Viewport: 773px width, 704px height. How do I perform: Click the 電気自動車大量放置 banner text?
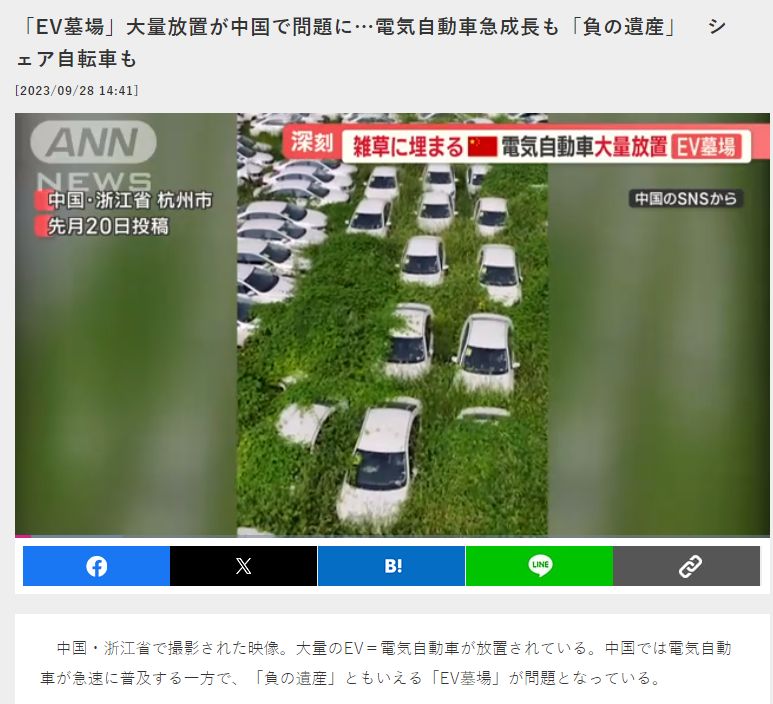pyautogui.click(x=584, y=147)
